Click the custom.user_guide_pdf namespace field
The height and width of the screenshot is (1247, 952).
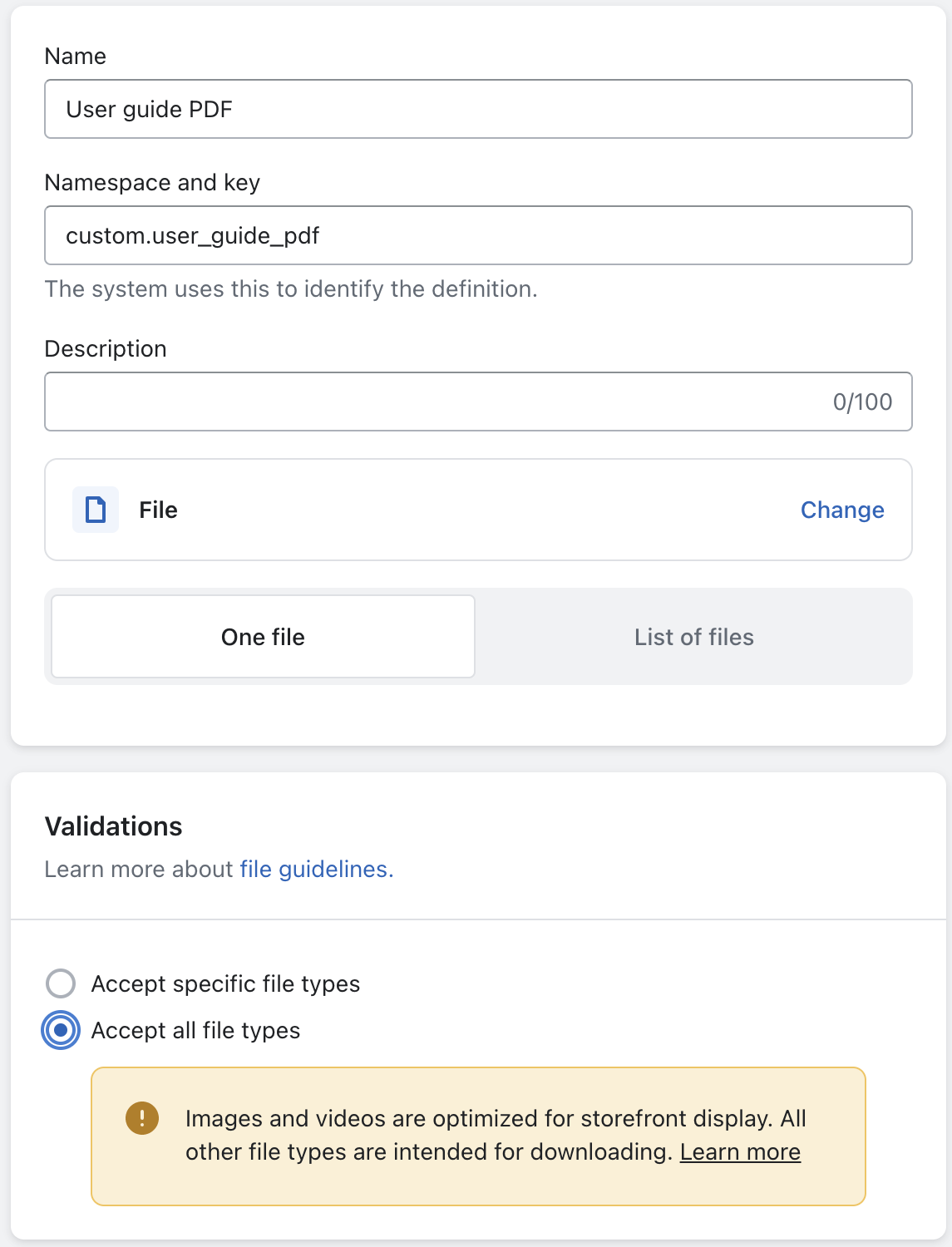478,235
